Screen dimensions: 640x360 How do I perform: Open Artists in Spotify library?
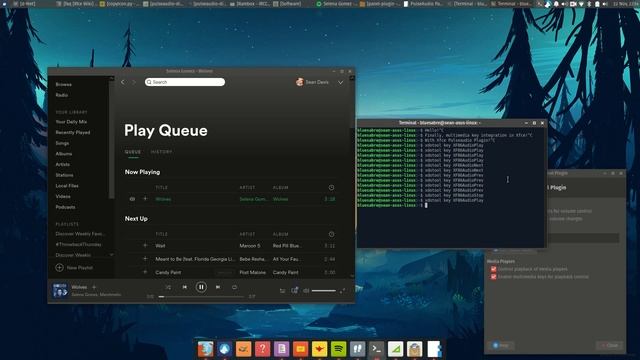(x=62, y=164)
